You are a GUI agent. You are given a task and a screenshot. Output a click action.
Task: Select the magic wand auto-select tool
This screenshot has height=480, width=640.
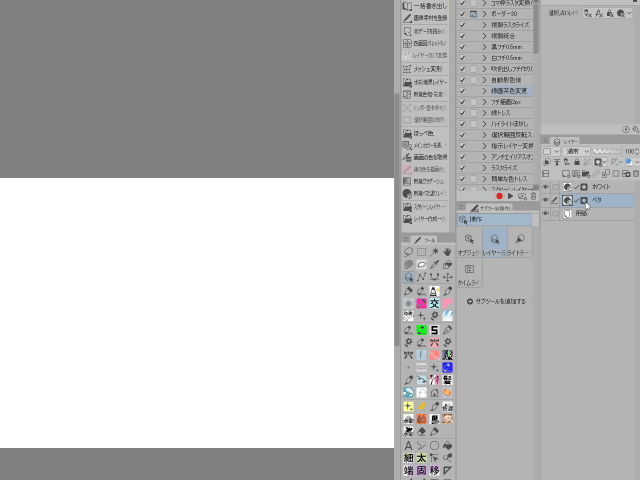tap(434, 252)
